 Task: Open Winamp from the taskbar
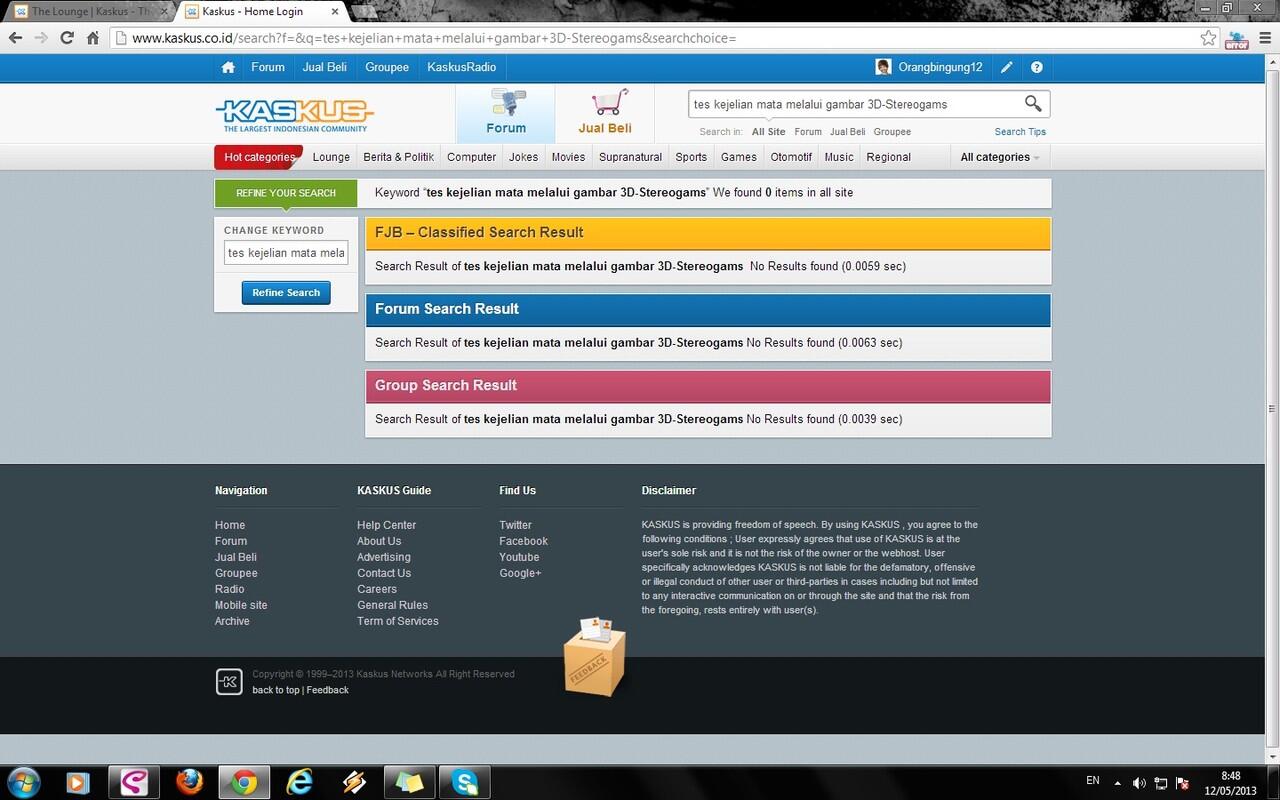pyautogui.click(x=354, y=781)
